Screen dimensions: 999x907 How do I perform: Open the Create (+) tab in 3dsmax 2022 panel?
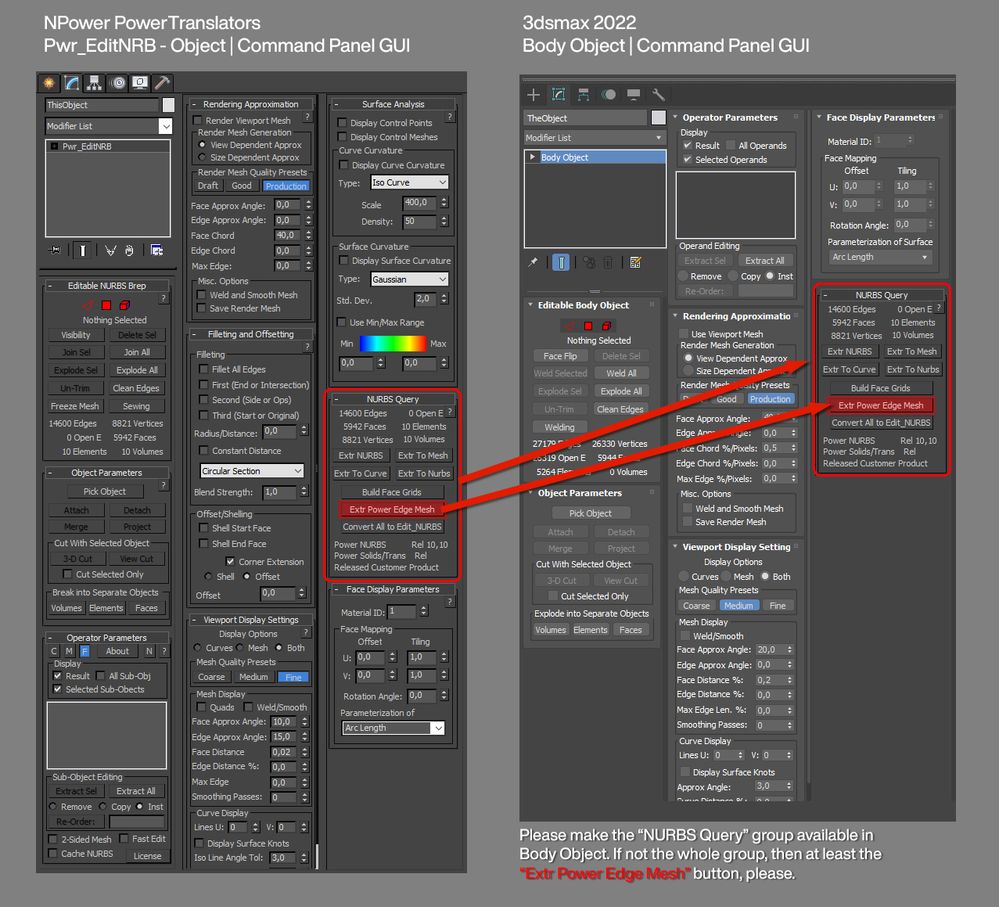tap(533, 95)
